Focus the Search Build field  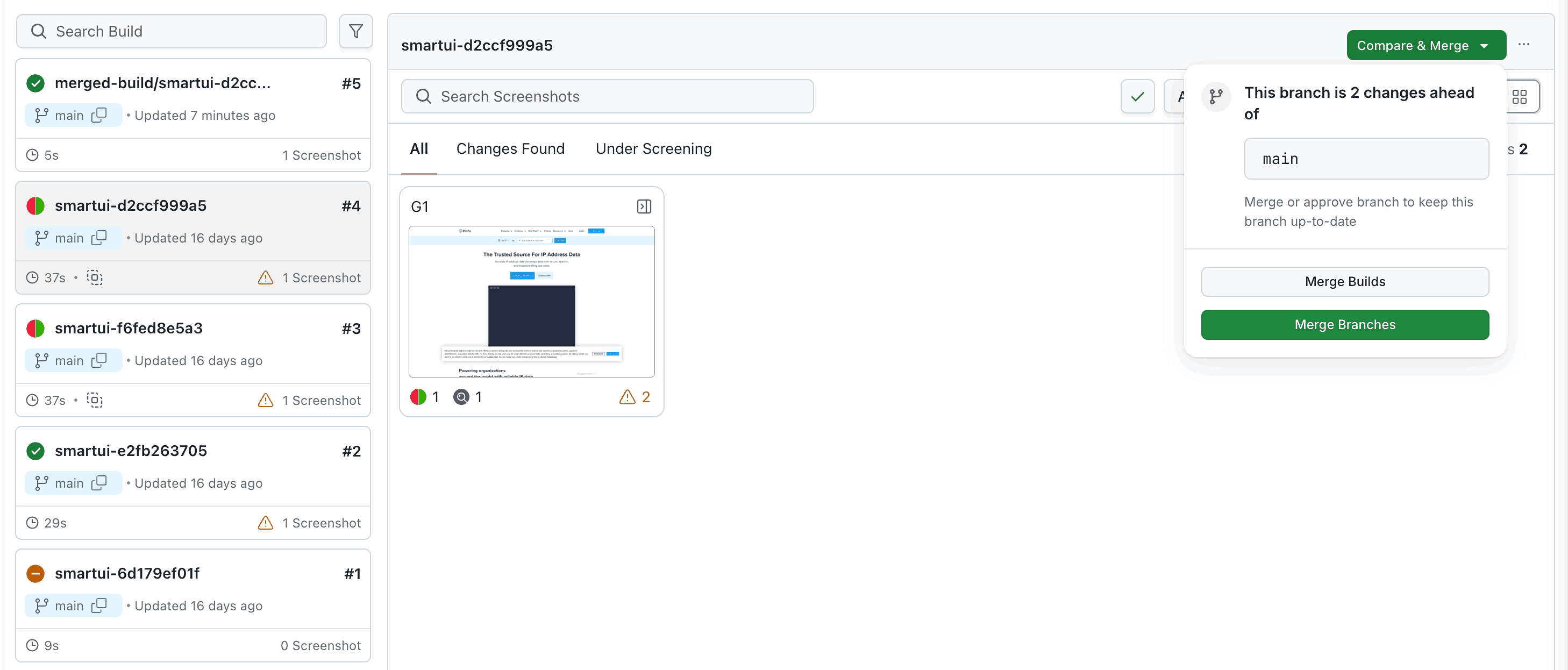(x=171, y=31)
